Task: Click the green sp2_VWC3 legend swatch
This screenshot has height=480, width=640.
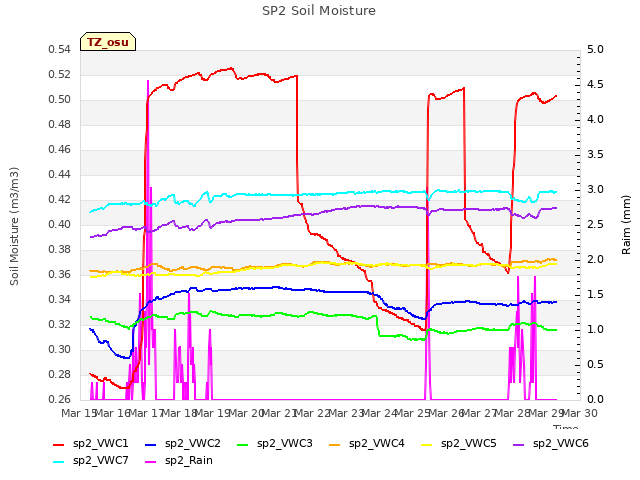Action: [x=242, y=444]
